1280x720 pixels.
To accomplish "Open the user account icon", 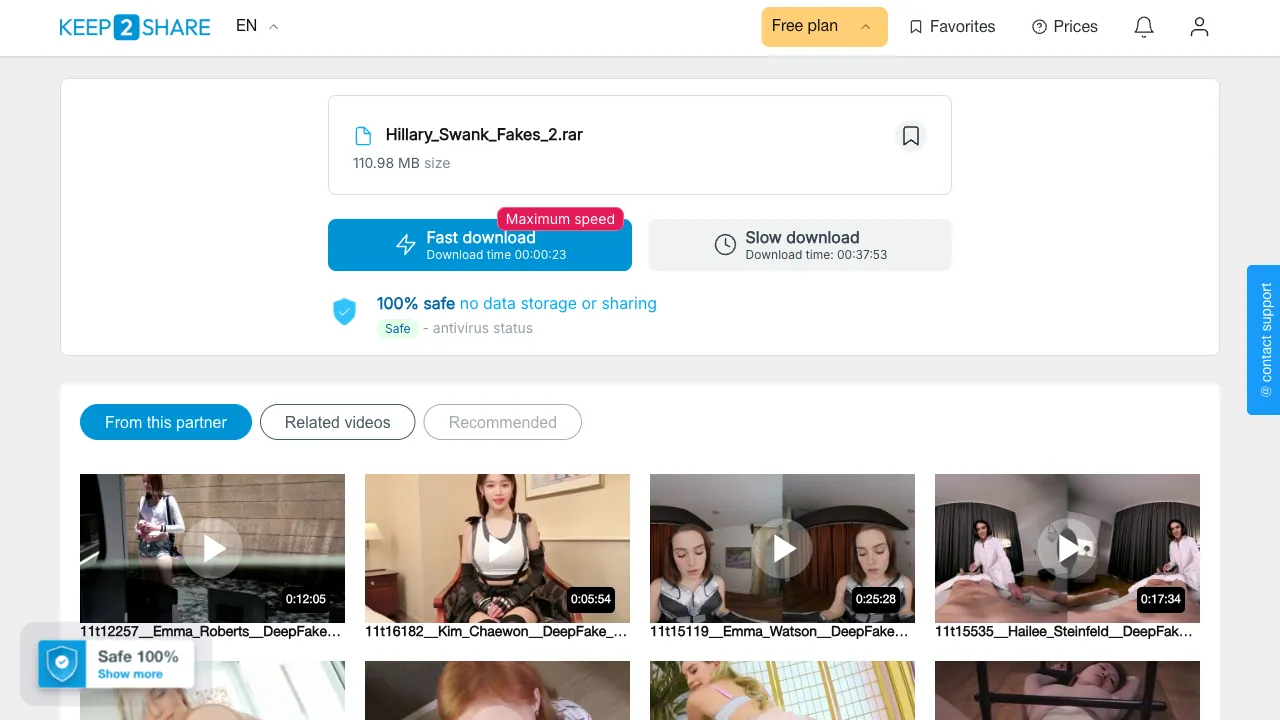I will pos(1199,27).
